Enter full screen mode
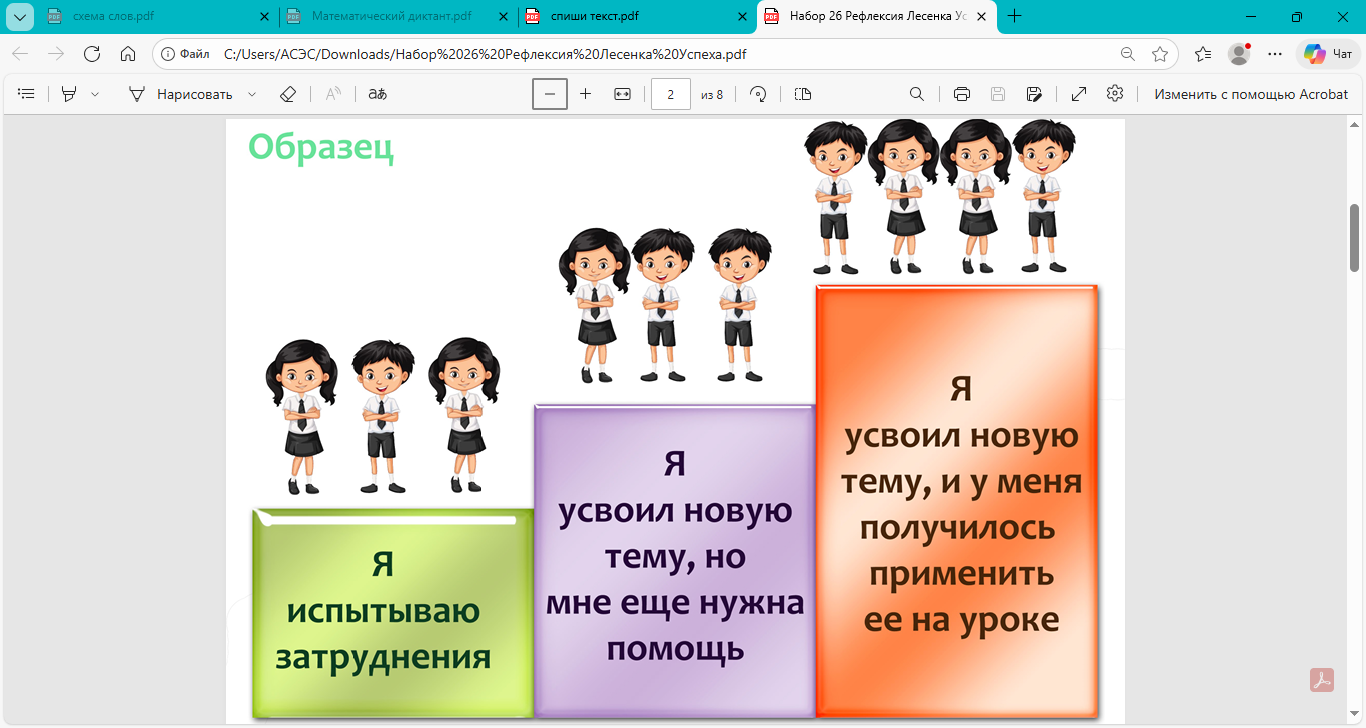This screenshot has height=728, width=1366. coord(1079,94)
